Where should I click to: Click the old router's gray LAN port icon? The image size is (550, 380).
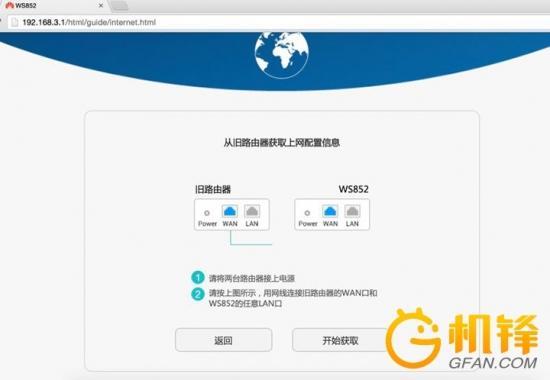click(252, 211)
